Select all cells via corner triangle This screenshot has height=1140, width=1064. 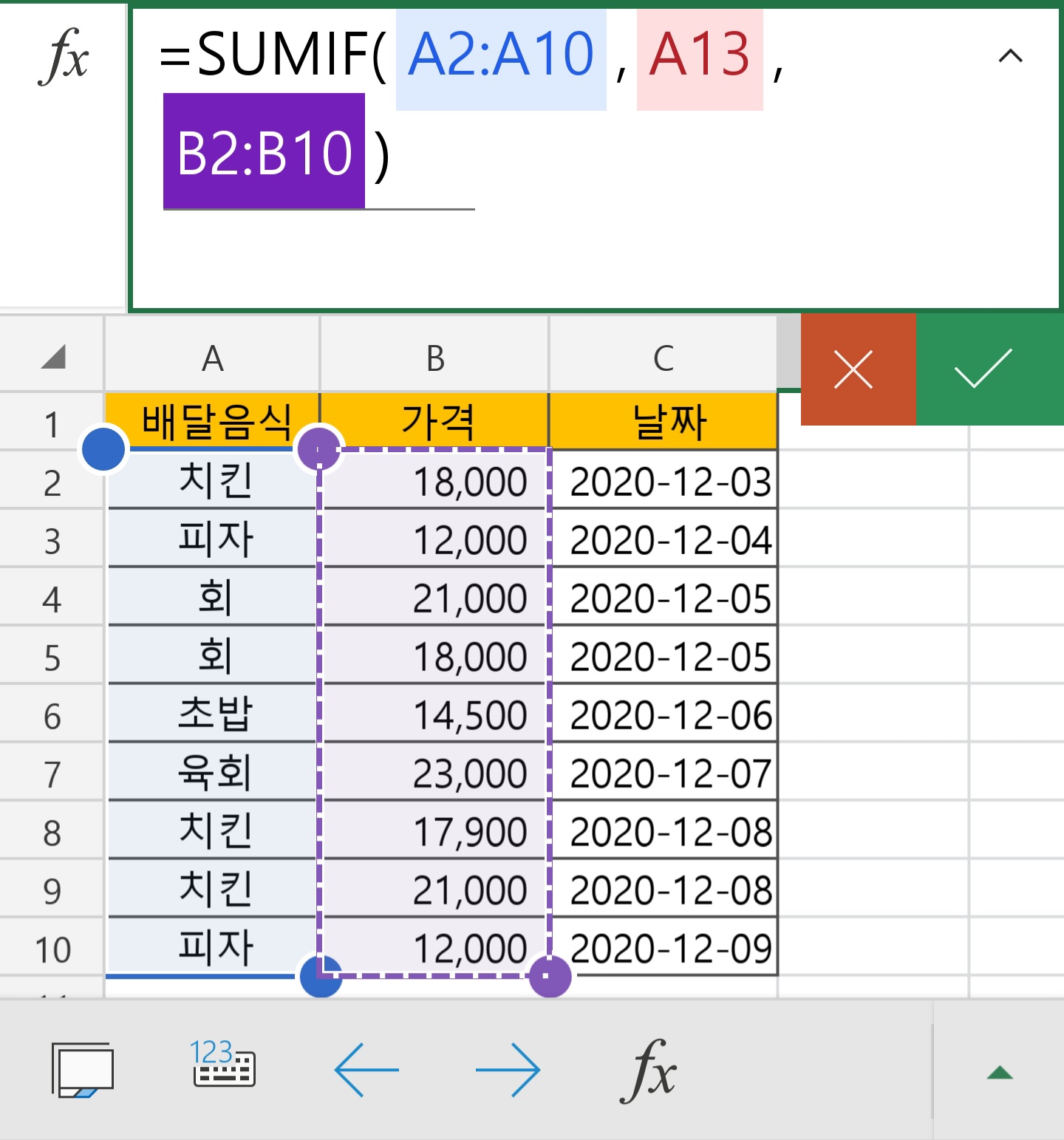point(52,357)
